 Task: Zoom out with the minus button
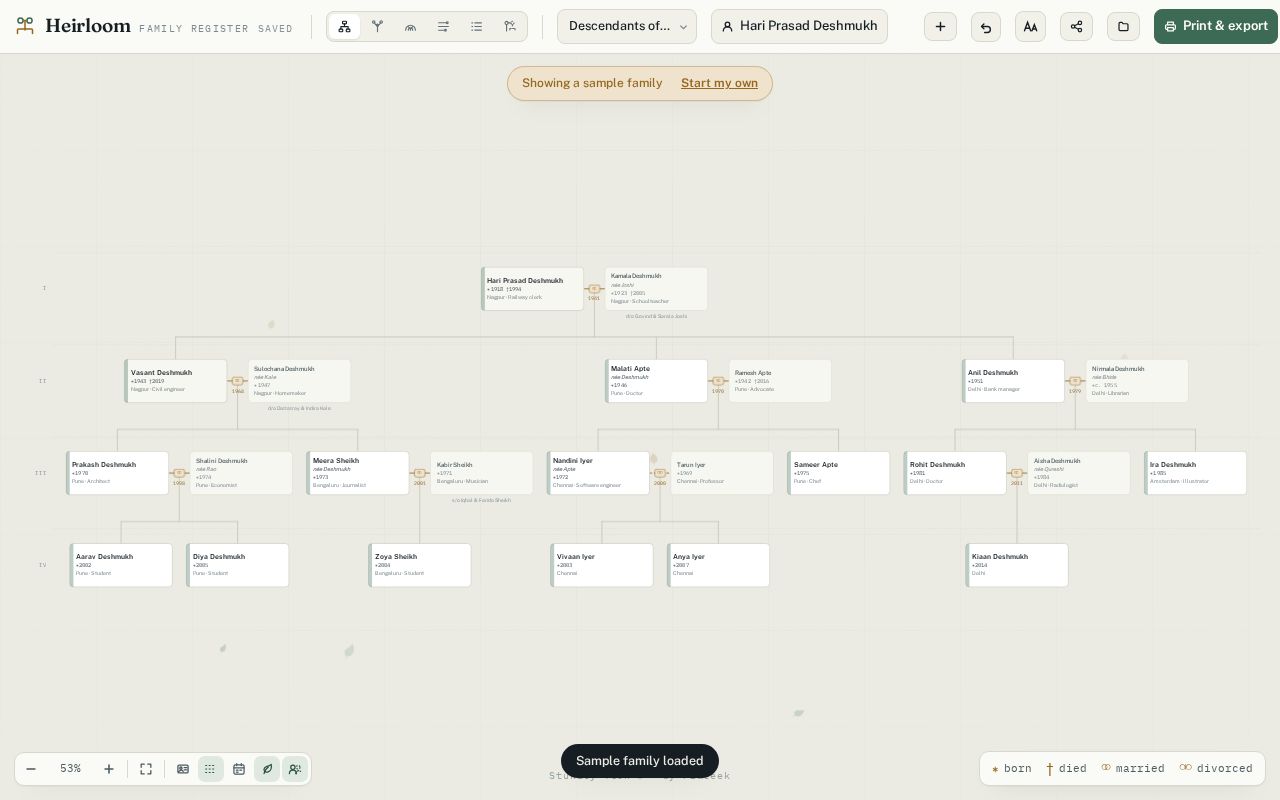tap(31, 769)
